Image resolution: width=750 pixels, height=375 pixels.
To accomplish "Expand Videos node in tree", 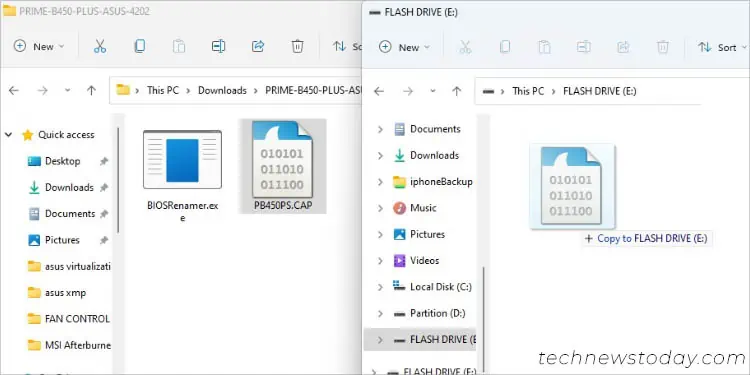I will [380, 261].
